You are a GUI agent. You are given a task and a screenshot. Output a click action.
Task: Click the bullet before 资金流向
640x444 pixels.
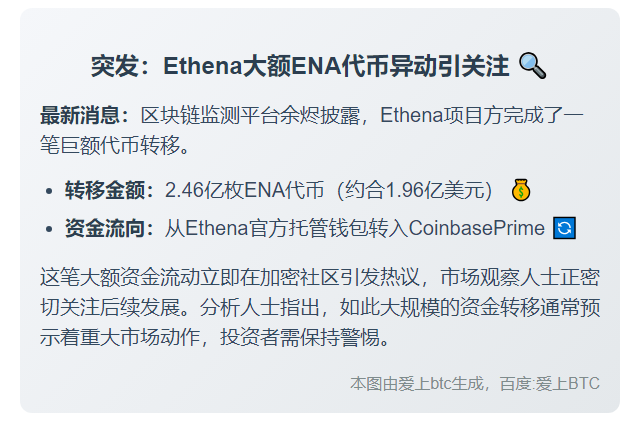51,229
